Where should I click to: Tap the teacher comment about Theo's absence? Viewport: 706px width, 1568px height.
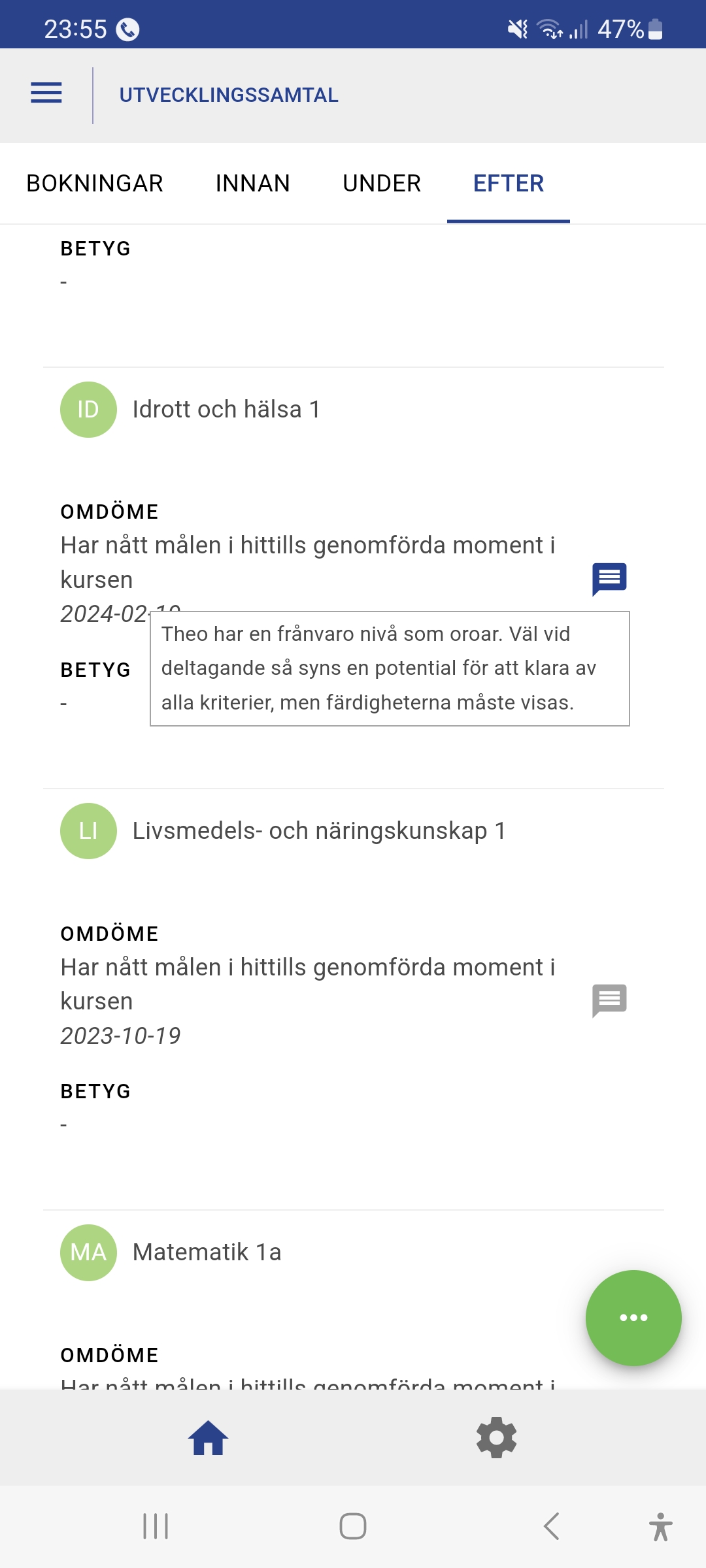[390, 668]
